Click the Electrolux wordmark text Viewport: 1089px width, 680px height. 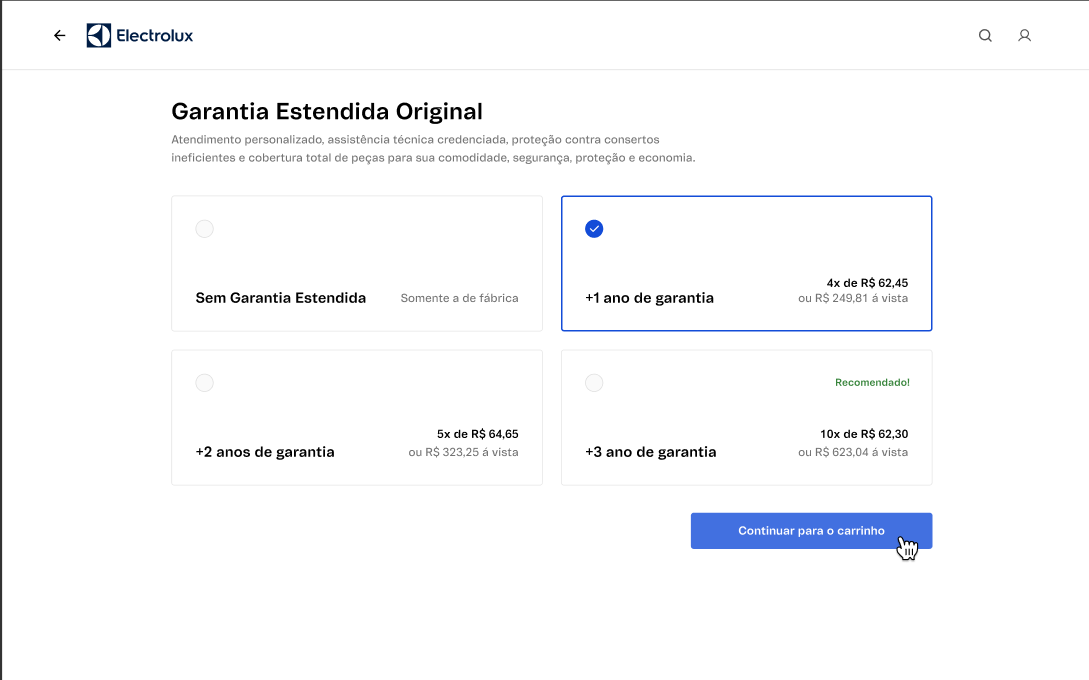[154, 36]
